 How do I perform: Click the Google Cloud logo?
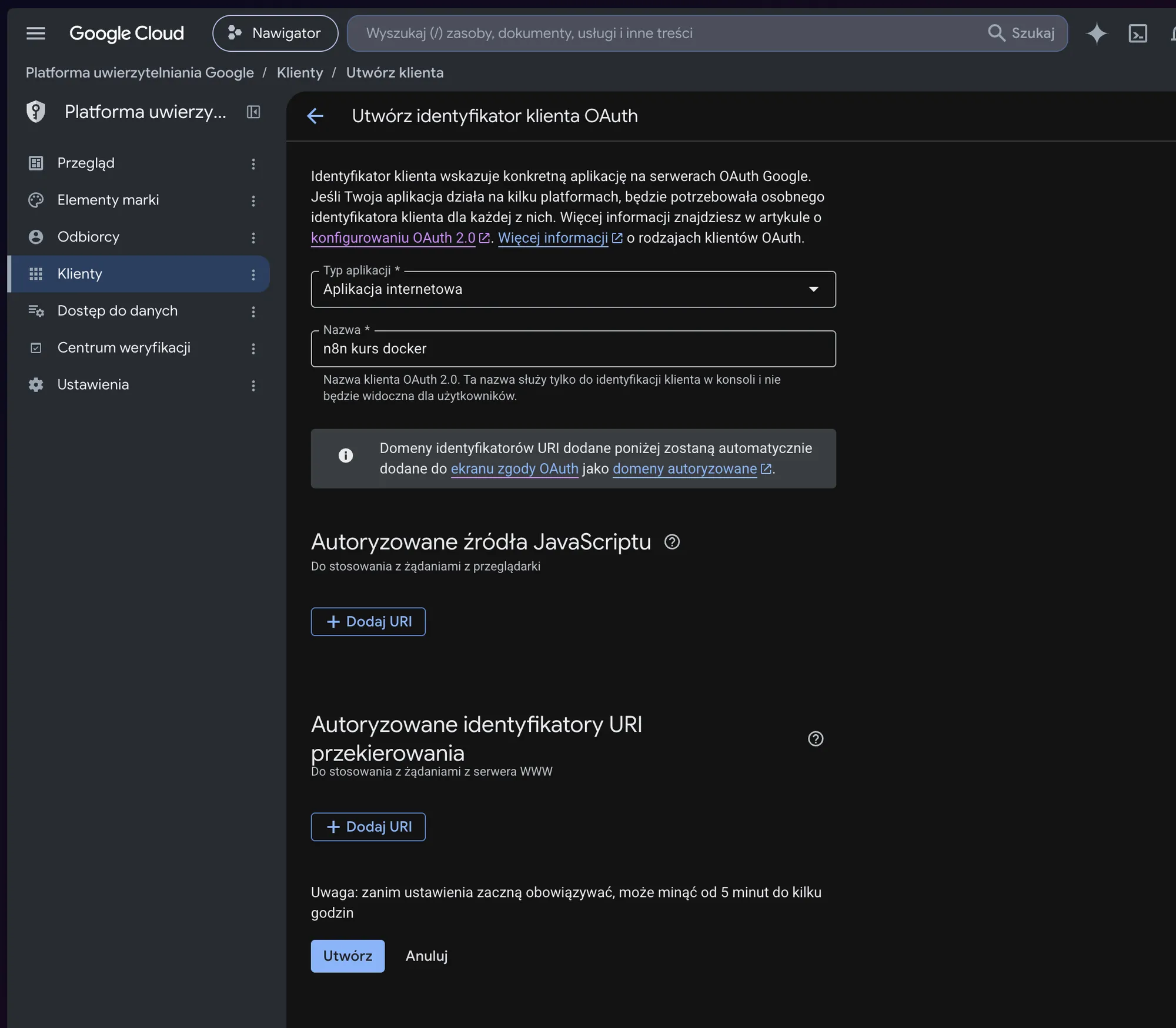click(x=126, y=34)
